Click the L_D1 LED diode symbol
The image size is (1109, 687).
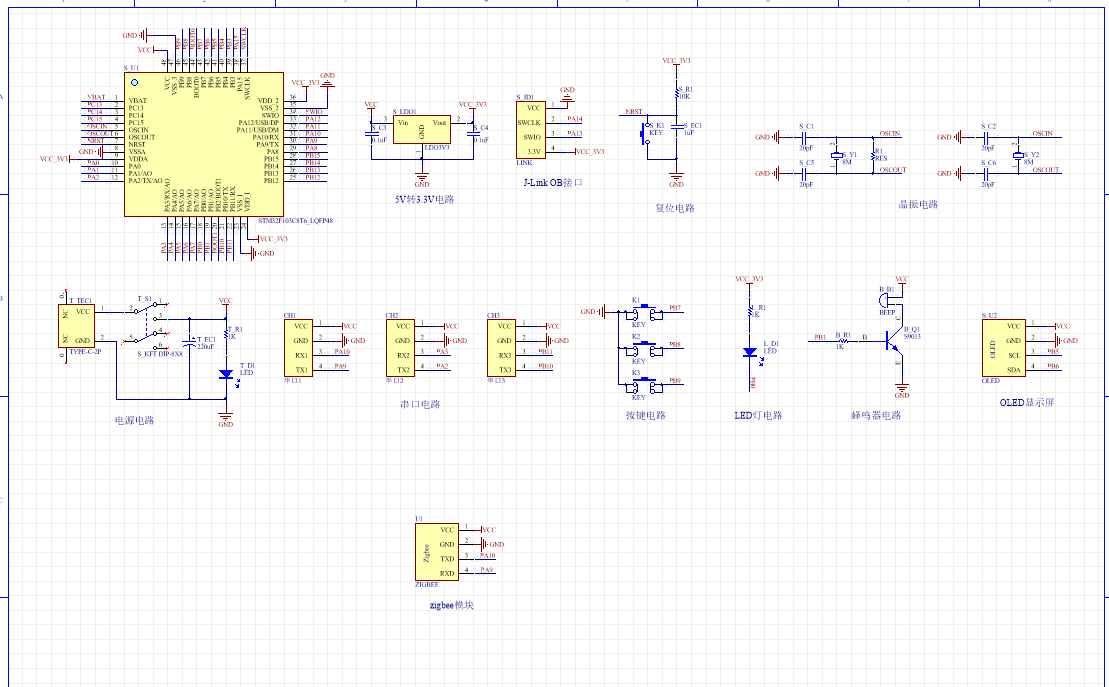point(749,352)
